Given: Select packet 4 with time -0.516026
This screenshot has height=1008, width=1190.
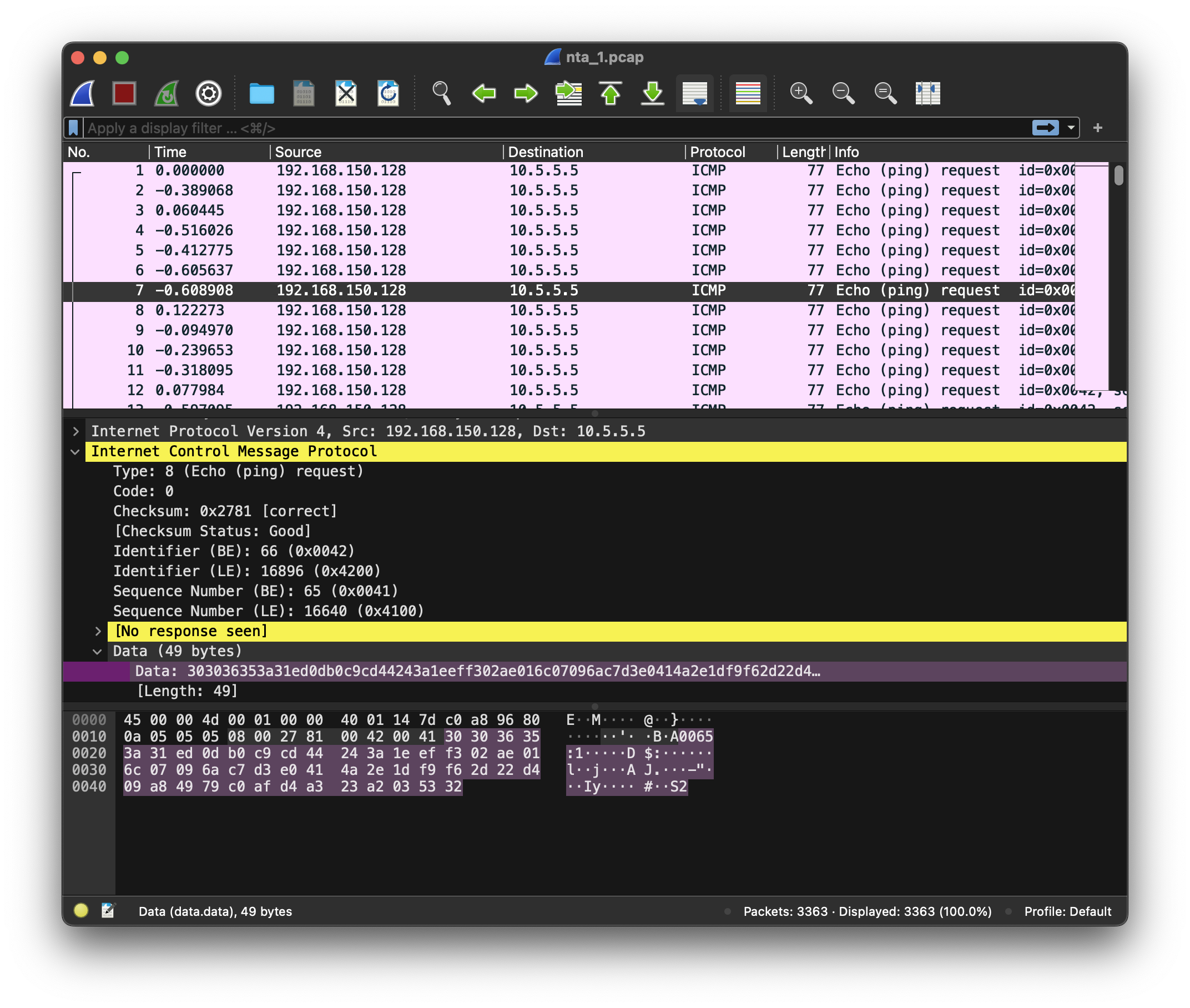Looking at the screenshot, I should (x=568, y=230).
